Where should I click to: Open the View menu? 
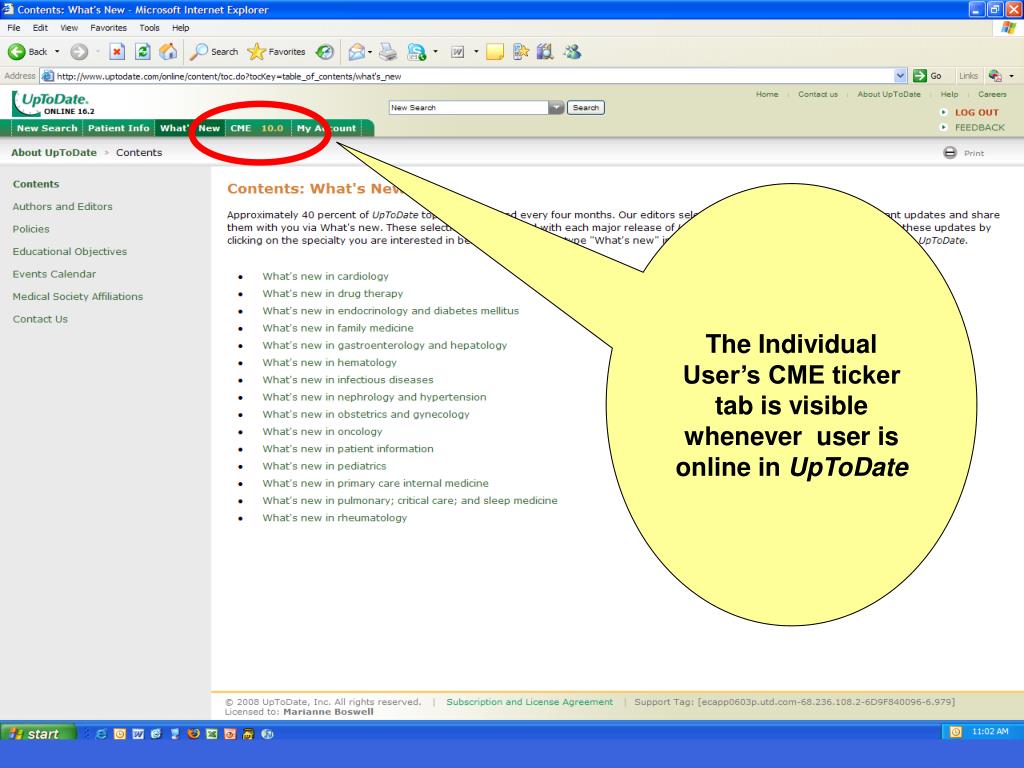69,27
